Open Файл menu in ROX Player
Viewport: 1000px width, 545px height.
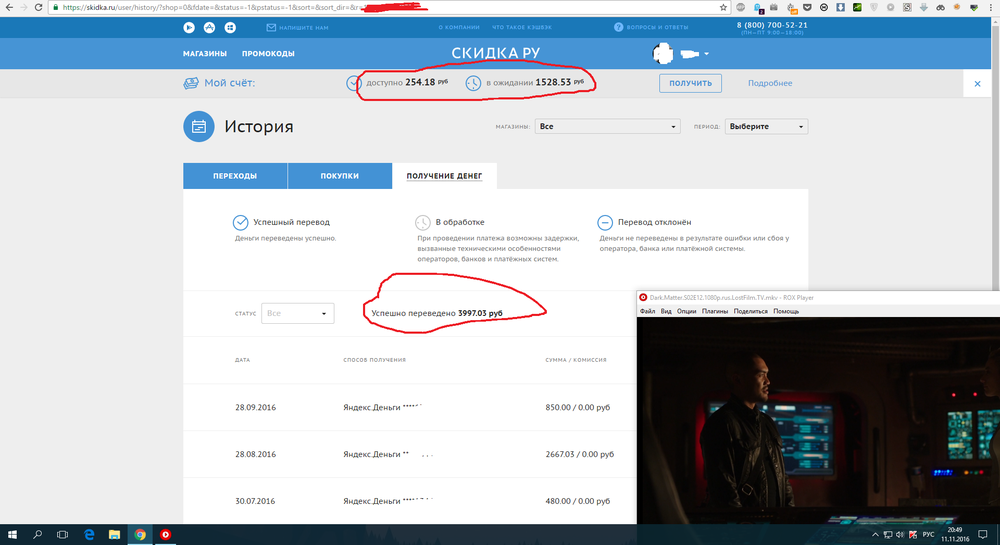pos(647,311)
